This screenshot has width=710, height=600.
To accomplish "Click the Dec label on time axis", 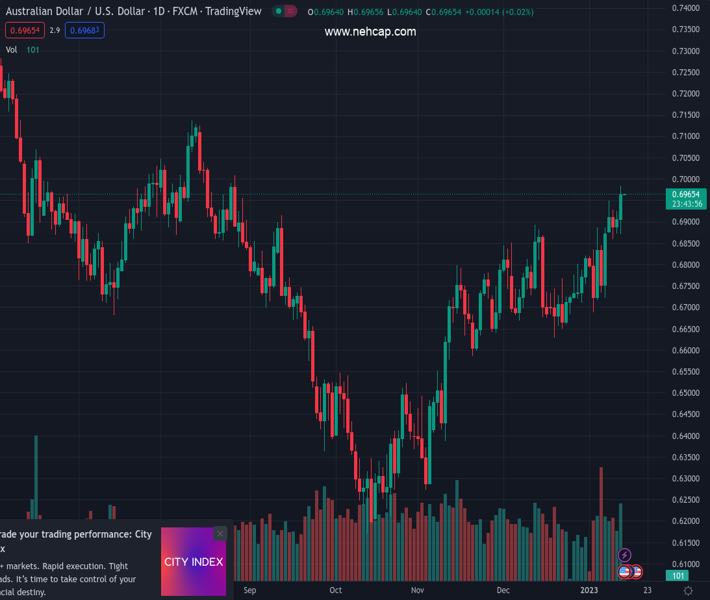I will (x=503, y=590).
